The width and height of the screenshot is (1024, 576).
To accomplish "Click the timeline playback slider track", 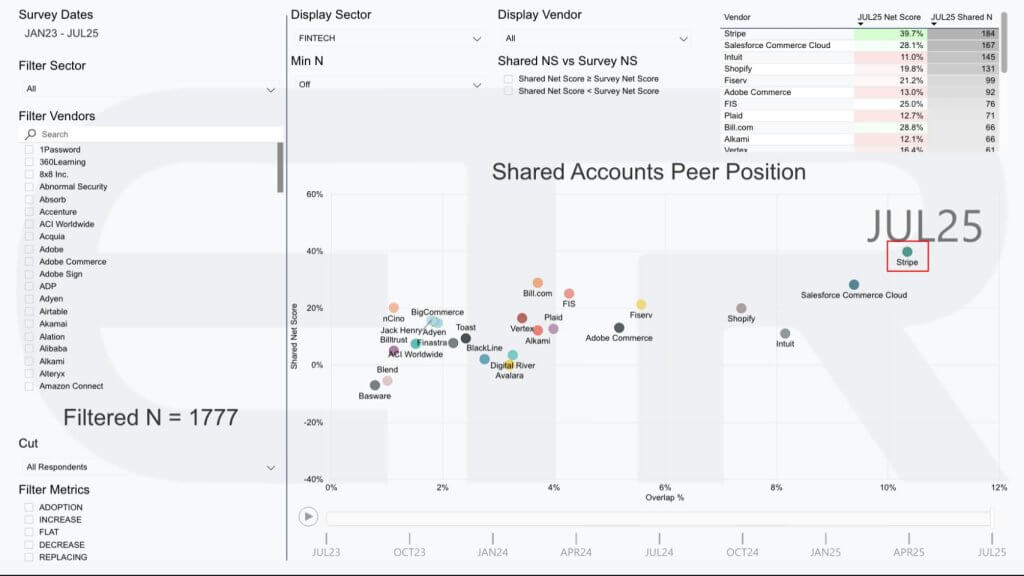I will coord(657,518).
